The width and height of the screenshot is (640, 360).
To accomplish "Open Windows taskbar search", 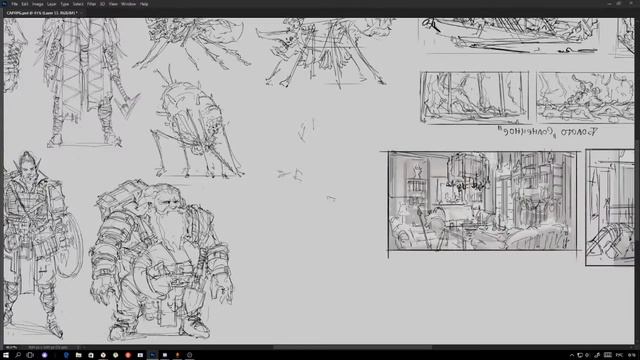I will (18, 355).
